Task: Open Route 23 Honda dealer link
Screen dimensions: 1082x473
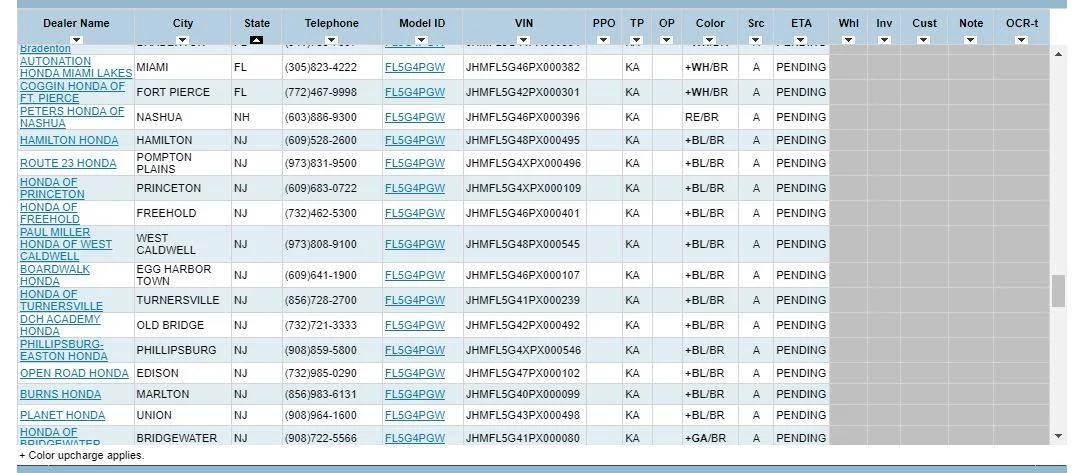Action: [x=68, y=163]
